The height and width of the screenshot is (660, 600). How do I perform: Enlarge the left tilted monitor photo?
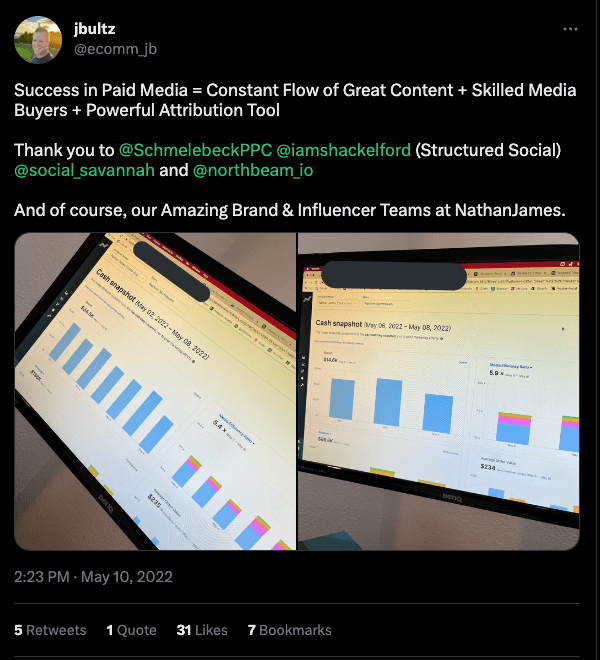point(154,391)
